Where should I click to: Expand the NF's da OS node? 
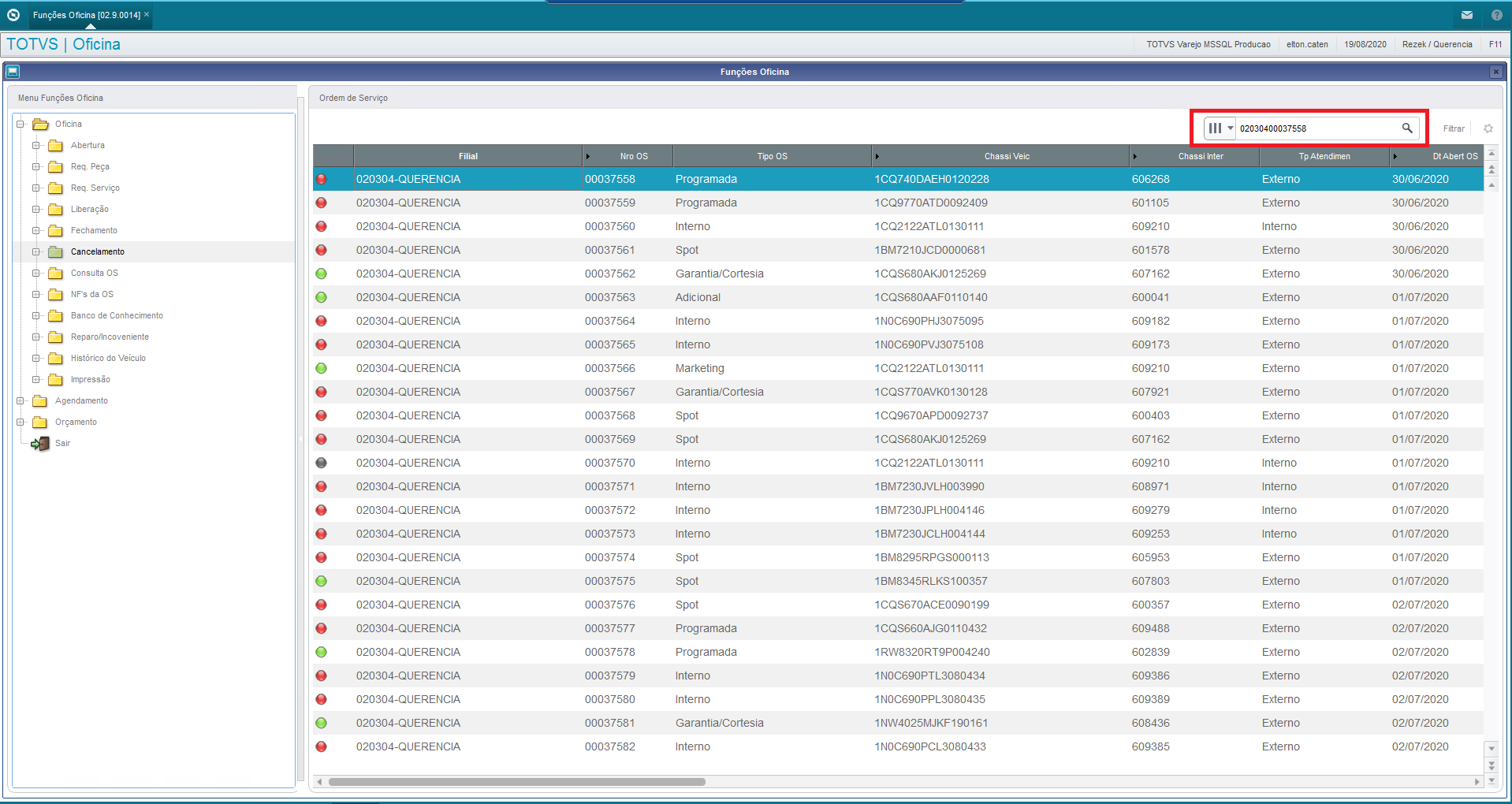click(36, 294)
